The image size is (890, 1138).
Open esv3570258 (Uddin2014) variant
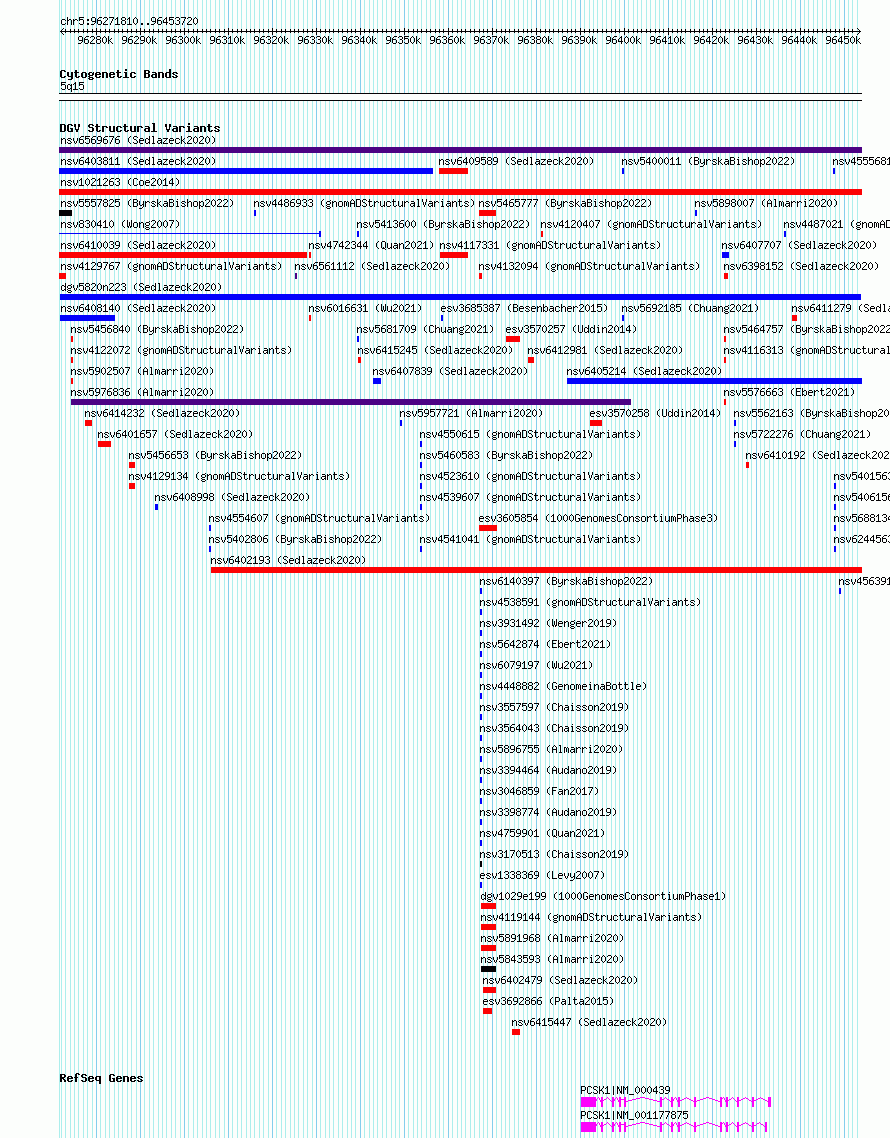(656, 414)
